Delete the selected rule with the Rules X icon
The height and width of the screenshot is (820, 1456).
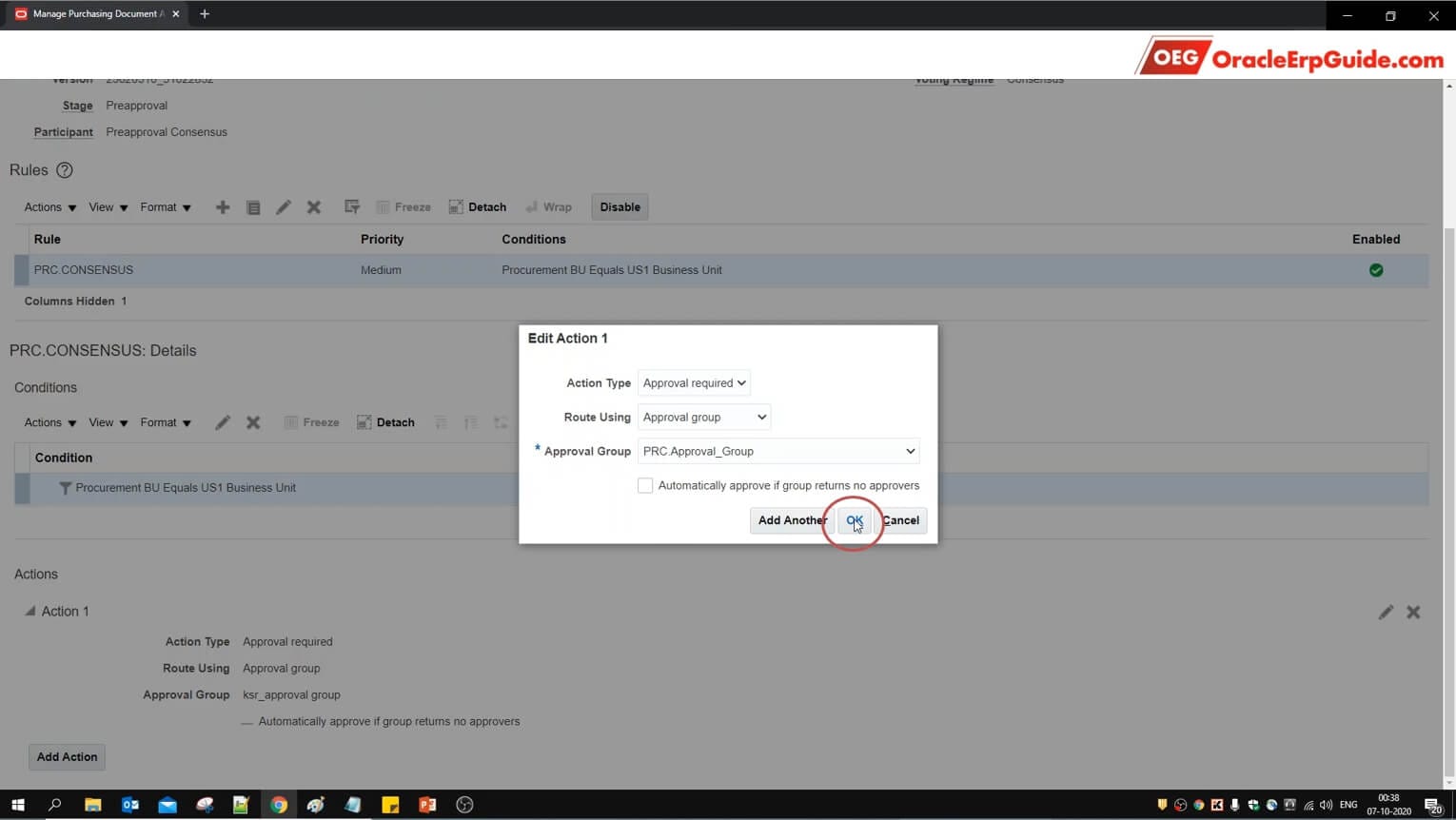tap(314, 207)
